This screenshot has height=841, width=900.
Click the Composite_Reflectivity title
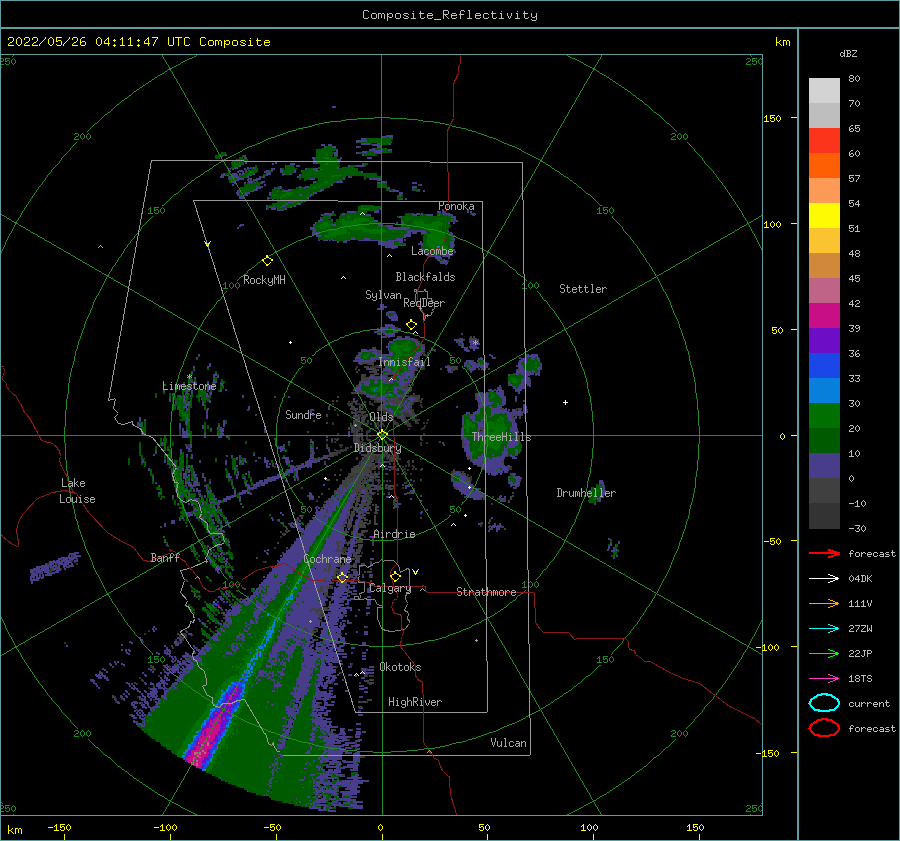450,15
